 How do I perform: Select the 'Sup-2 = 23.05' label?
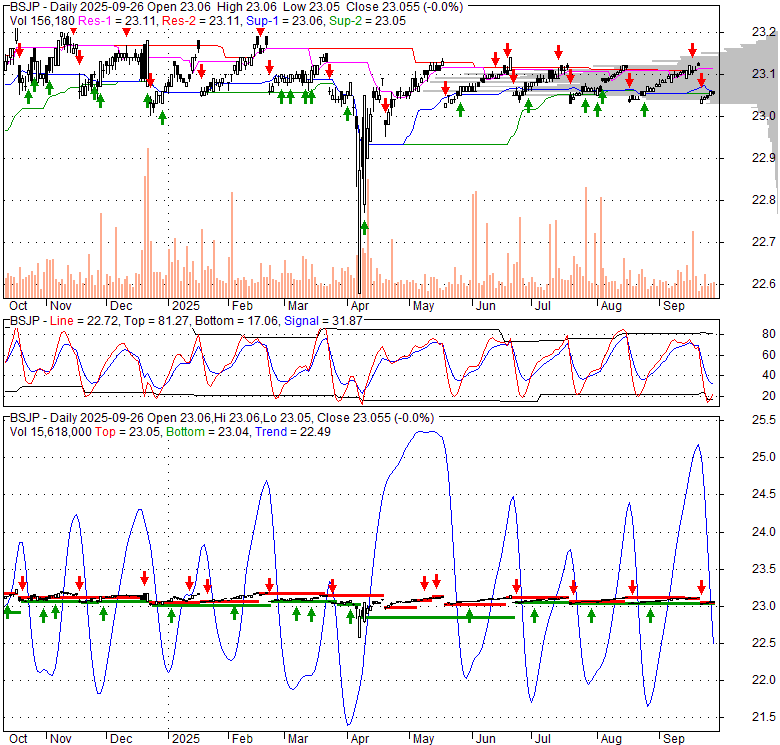367,21
